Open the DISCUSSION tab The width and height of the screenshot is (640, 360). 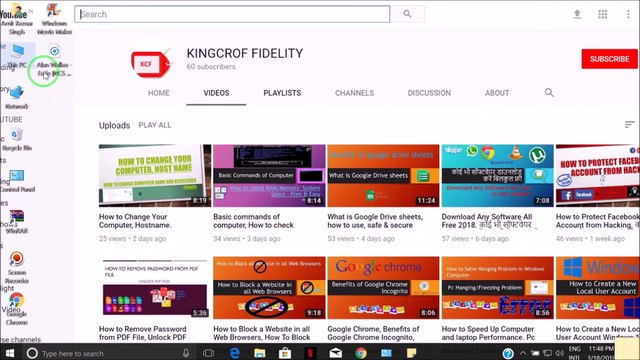[x=429, y=93]
